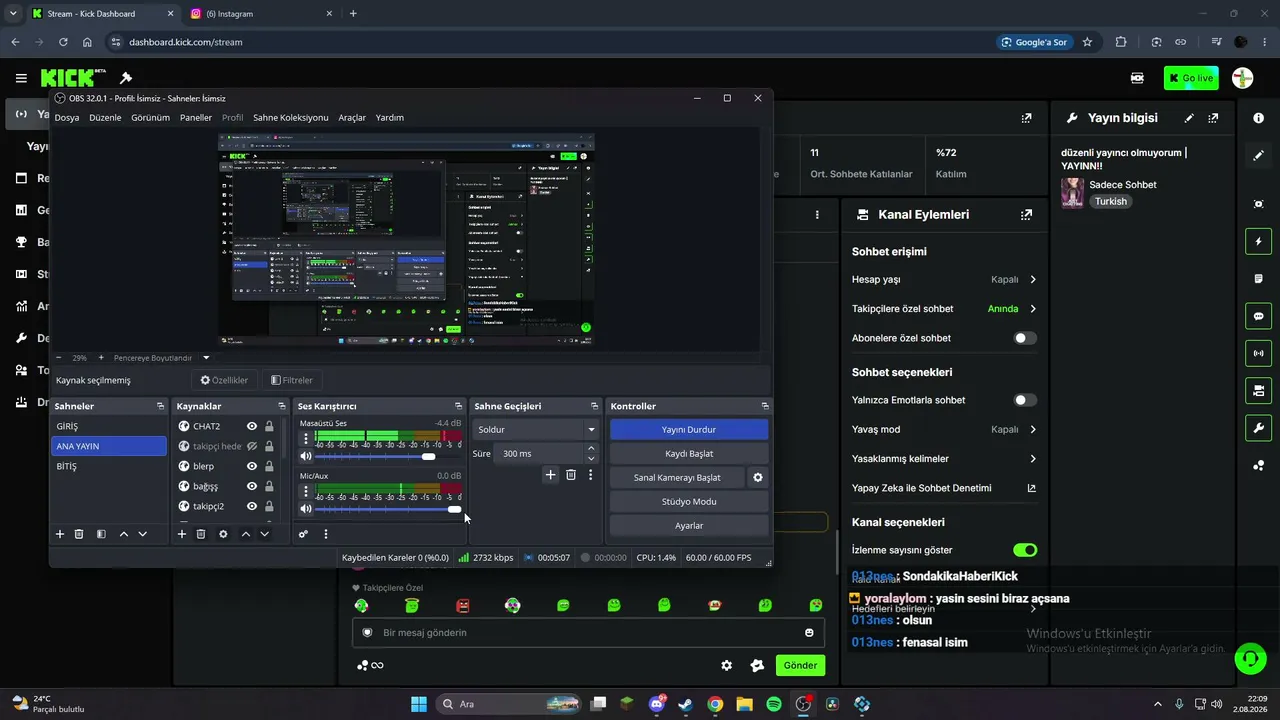1280x720 pixels.
Task: Open advanced audio properties gears icon
Action: (303, 534)
